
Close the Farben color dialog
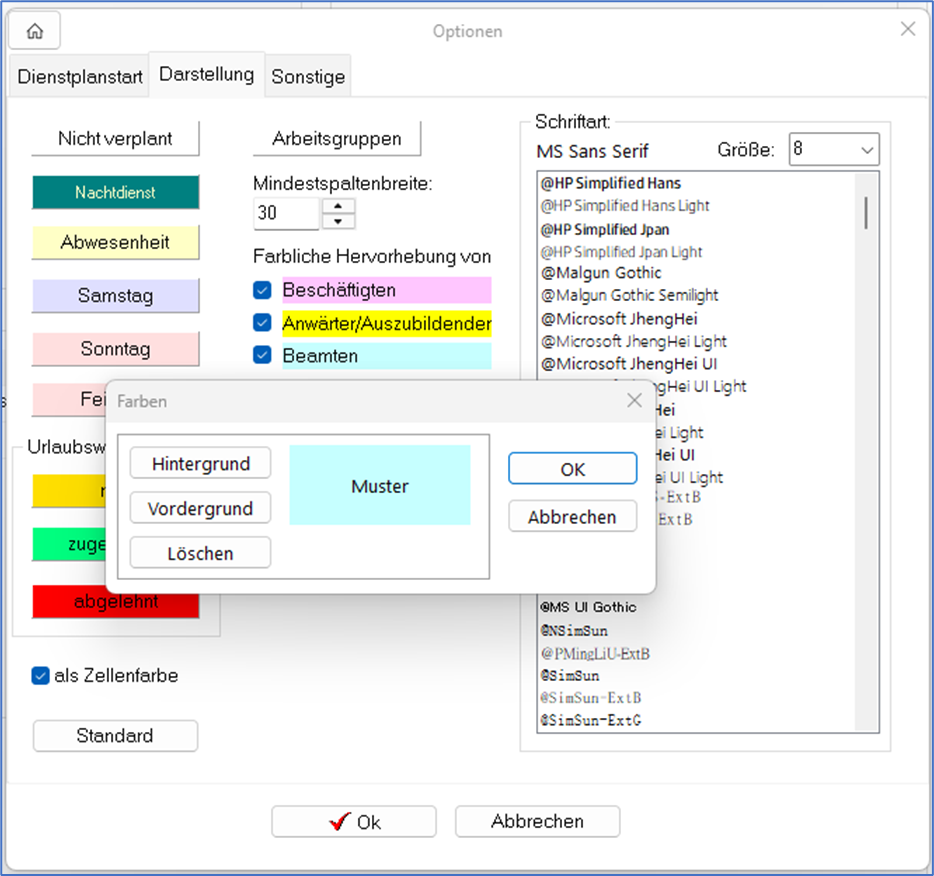tap(634, 400)
